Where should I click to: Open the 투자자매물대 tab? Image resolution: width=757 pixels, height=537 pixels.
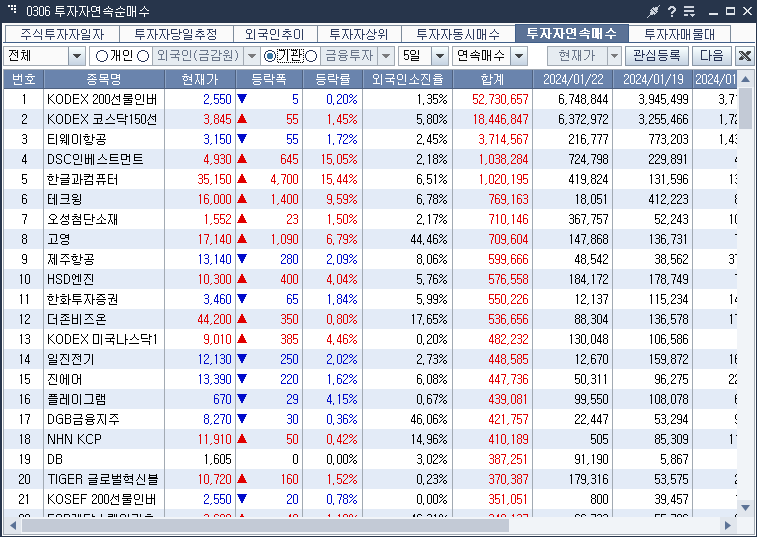click(x=679, y=34)
